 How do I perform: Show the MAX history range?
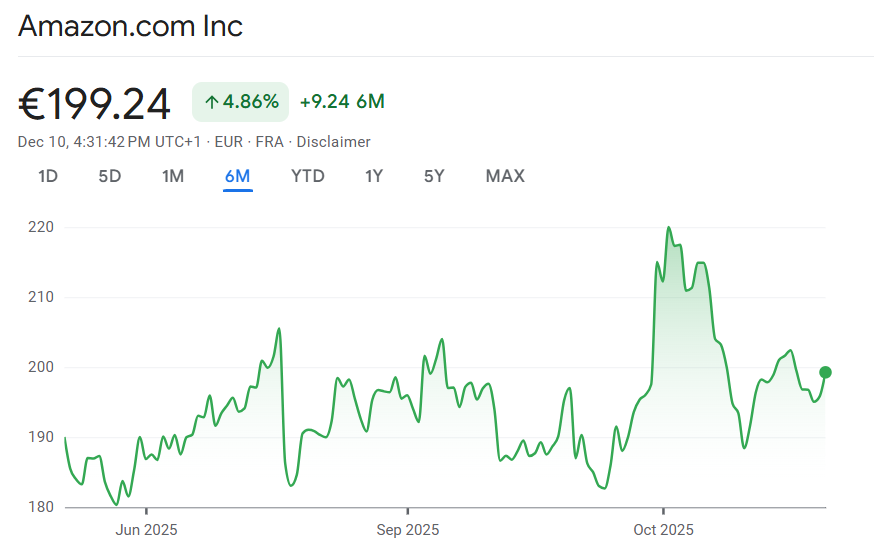[505, 177]
